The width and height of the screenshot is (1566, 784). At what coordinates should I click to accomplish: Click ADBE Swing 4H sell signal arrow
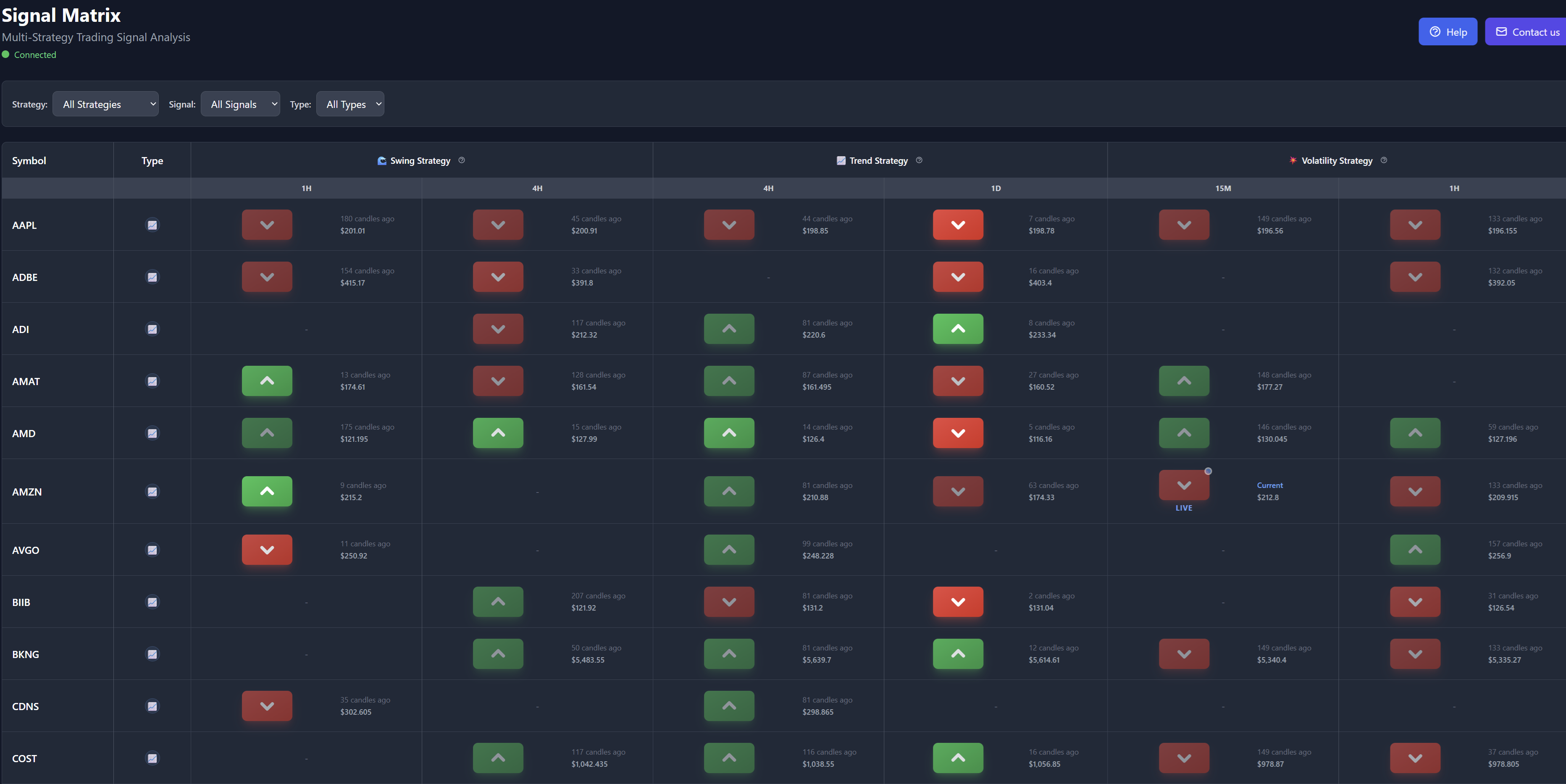pyautogui.click(x=498, y=277)
